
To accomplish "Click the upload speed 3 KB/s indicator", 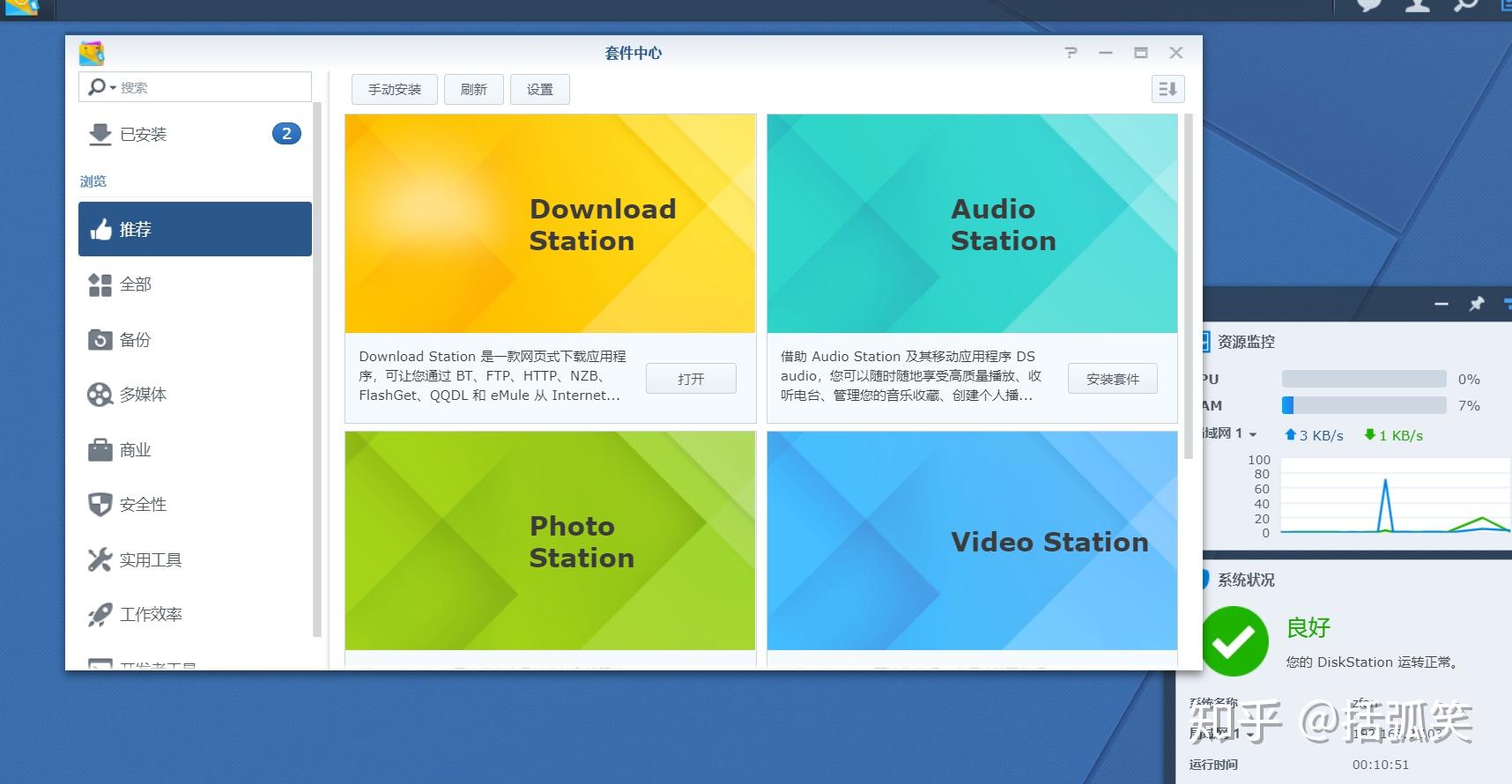I will 1314,435.
